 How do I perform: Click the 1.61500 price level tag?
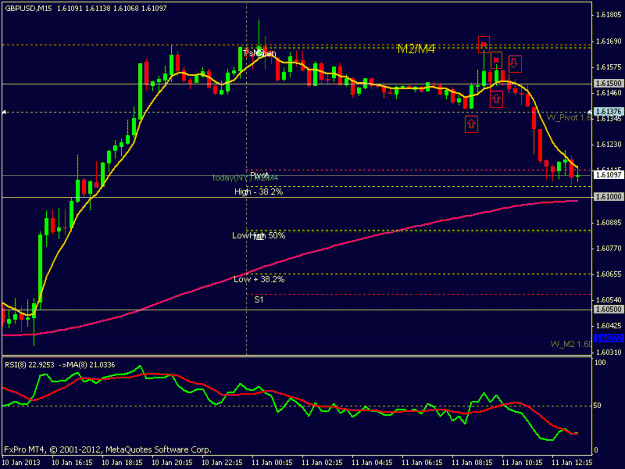[609, 83]
